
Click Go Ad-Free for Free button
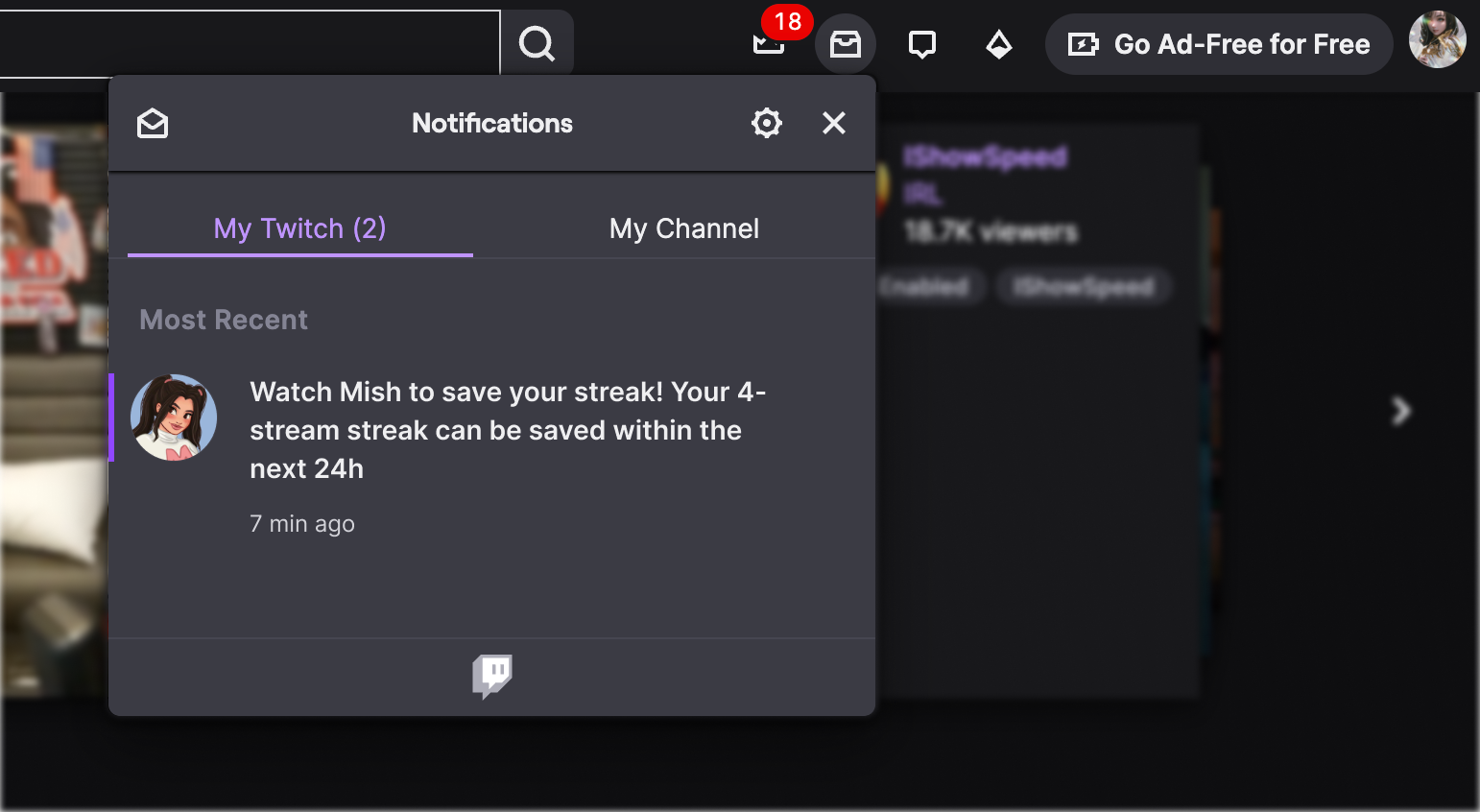coord(1218,44)
